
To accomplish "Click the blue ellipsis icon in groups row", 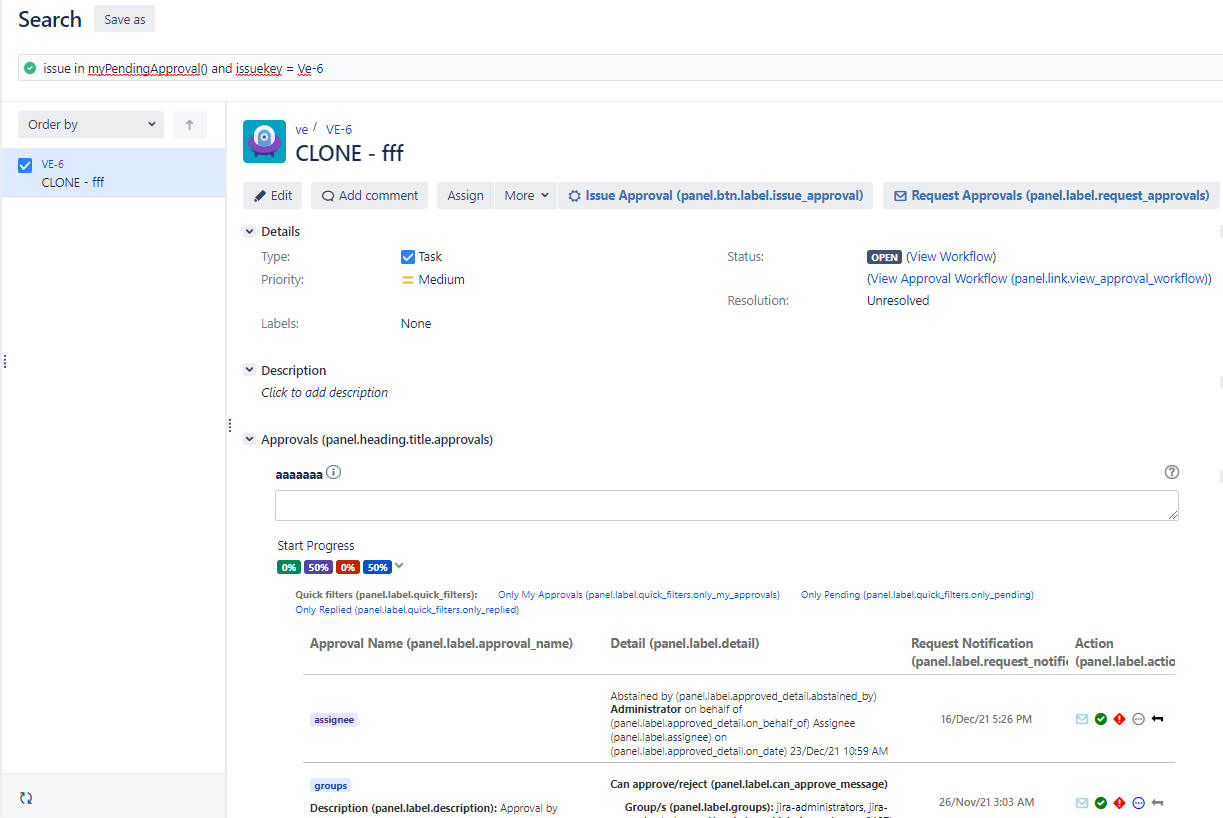I will [1138, 802].
